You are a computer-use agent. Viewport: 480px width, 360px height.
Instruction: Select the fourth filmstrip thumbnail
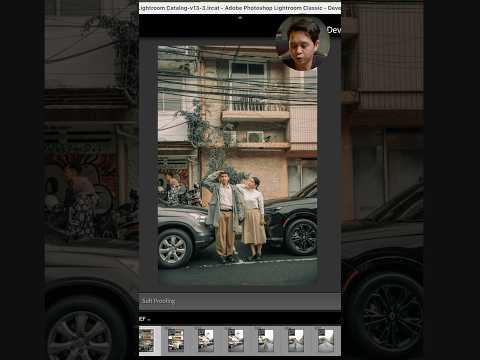point(236,340)
